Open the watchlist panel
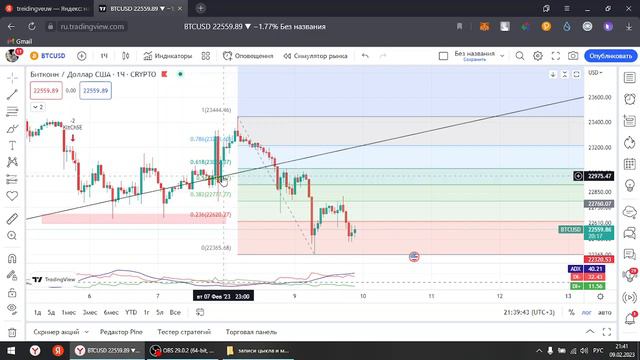The width and height of the screenshot is (640, 360). click(629, 78)
